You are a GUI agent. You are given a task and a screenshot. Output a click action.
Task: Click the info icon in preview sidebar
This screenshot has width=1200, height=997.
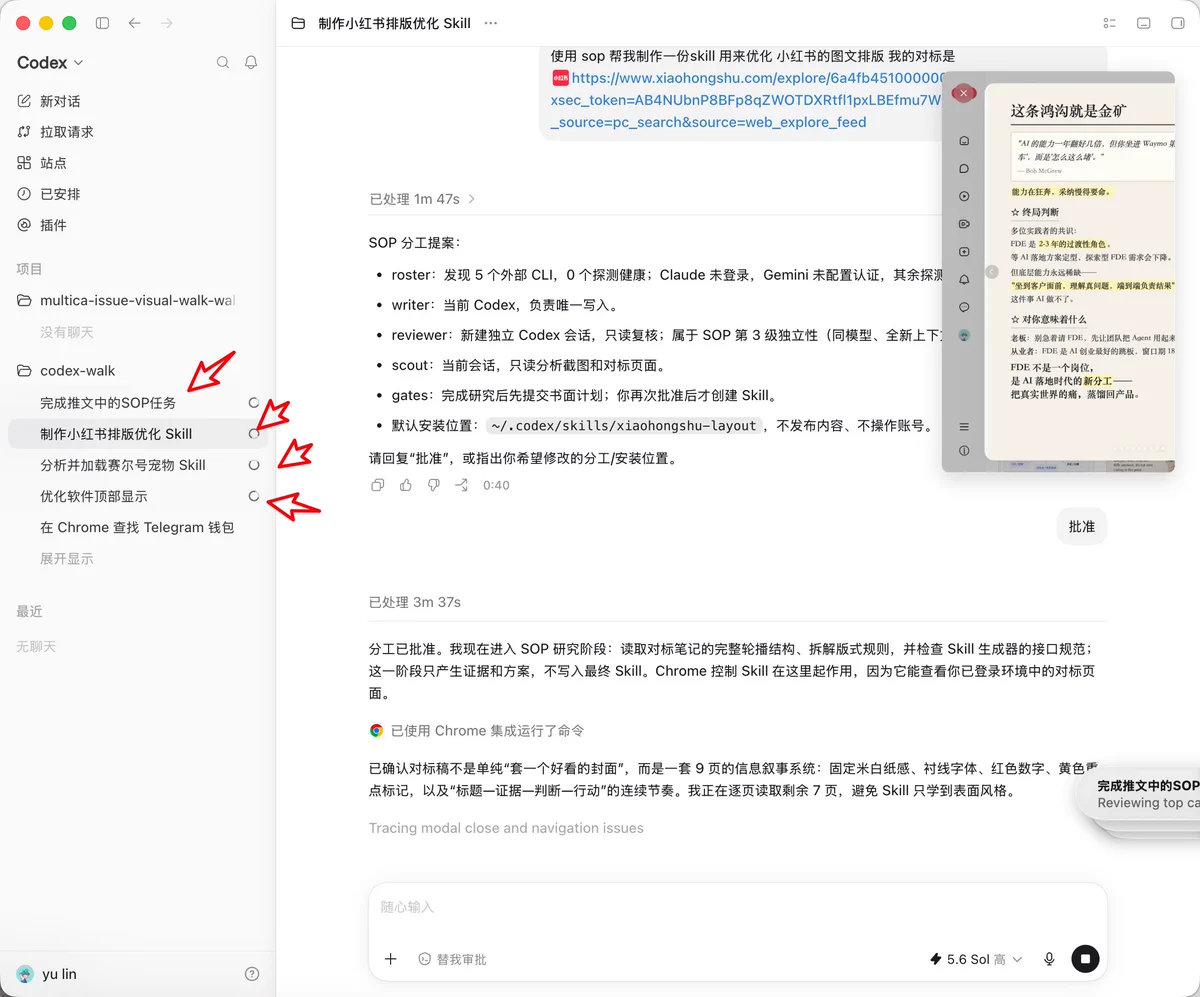click(x=964, y=451)
